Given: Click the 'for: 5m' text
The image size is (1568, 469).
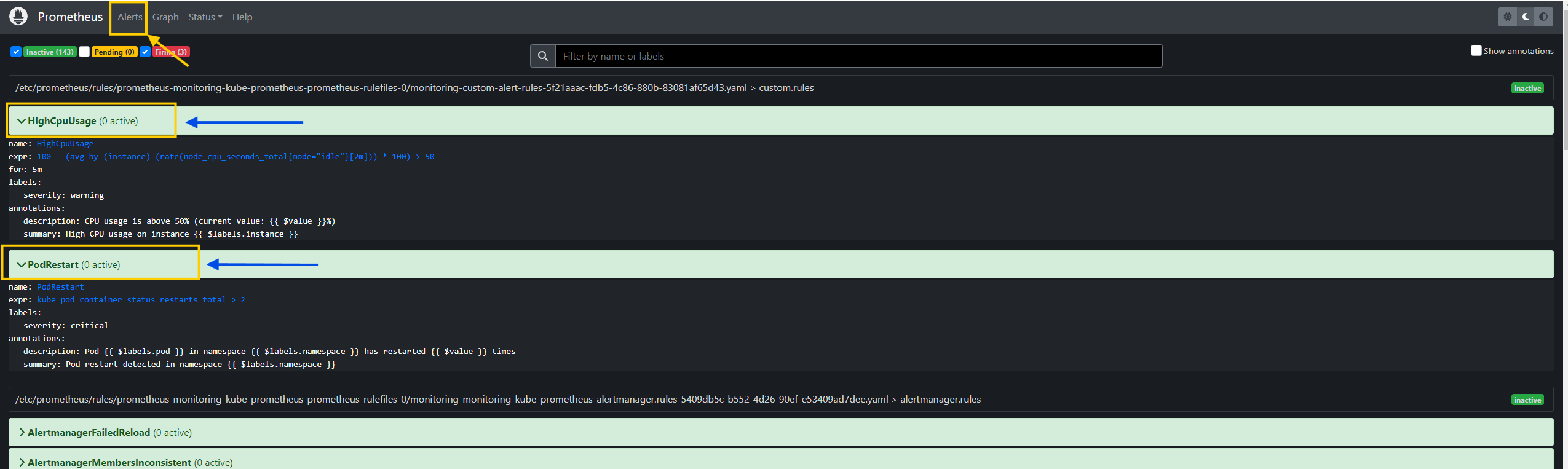Looking at the screenshot, I should click(25, 170).
